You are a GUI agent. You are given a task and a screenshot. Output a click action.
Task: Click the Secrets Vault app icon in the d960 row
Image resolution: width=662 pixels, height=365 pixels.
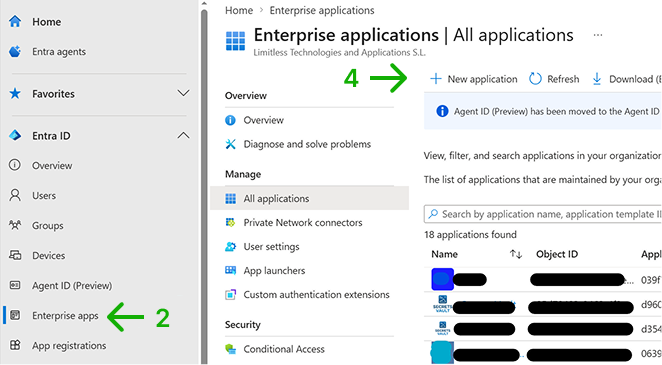pos(442,303)
